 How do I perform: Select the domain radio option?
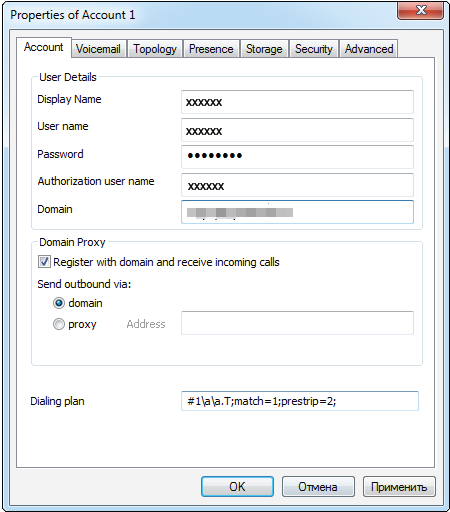coord(59,303)
